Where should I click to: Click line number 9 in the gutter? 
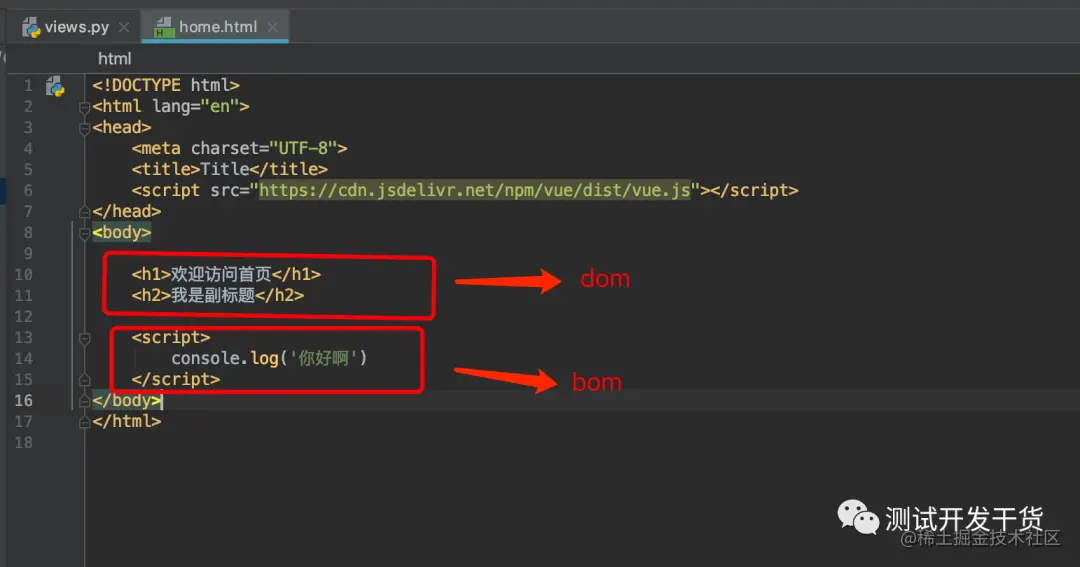click(28, 254)
